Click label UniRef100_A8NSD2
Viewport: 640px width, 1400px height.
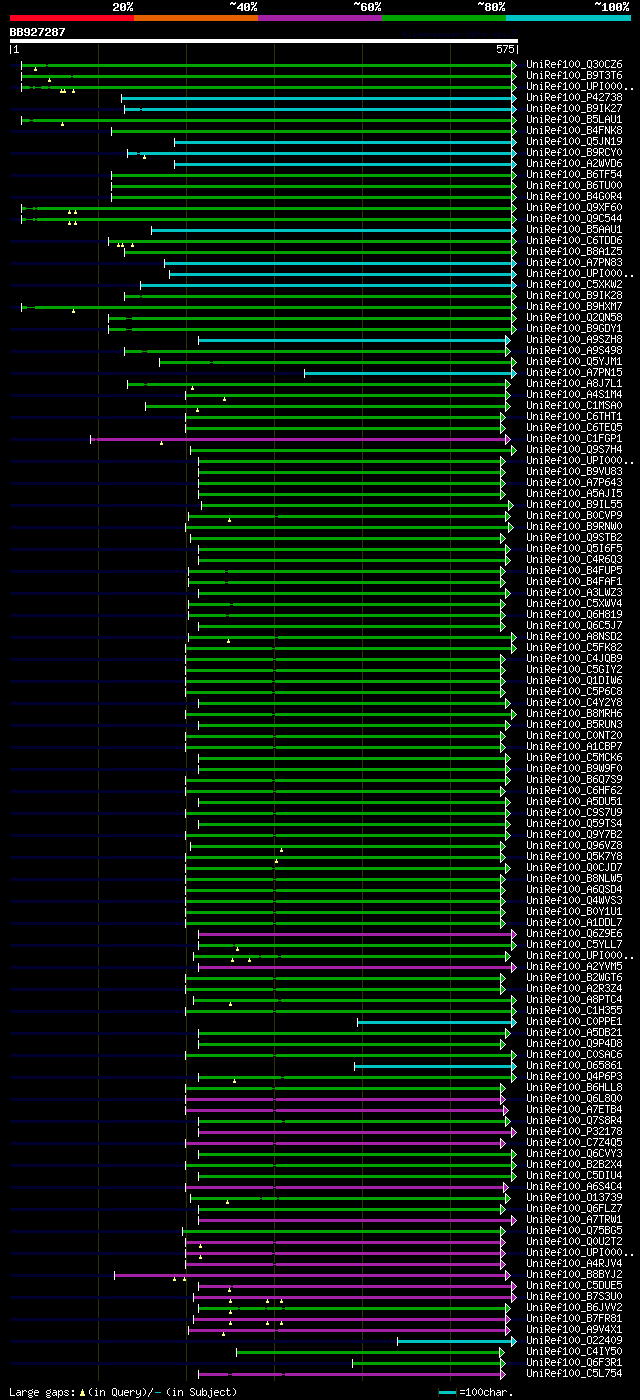[574, 637]
